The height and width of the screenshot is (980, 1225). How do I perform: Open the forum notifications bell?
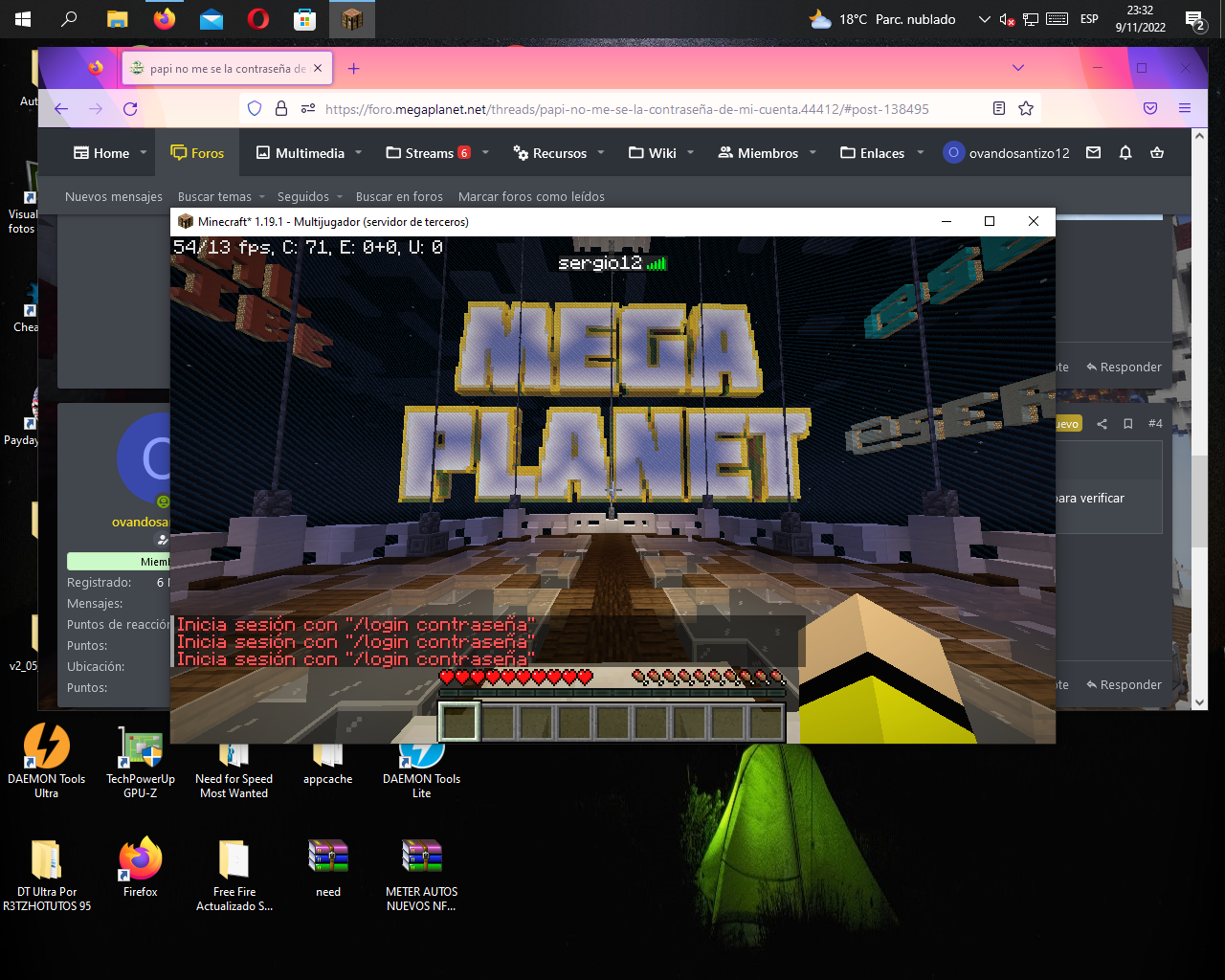point(1125,153)
